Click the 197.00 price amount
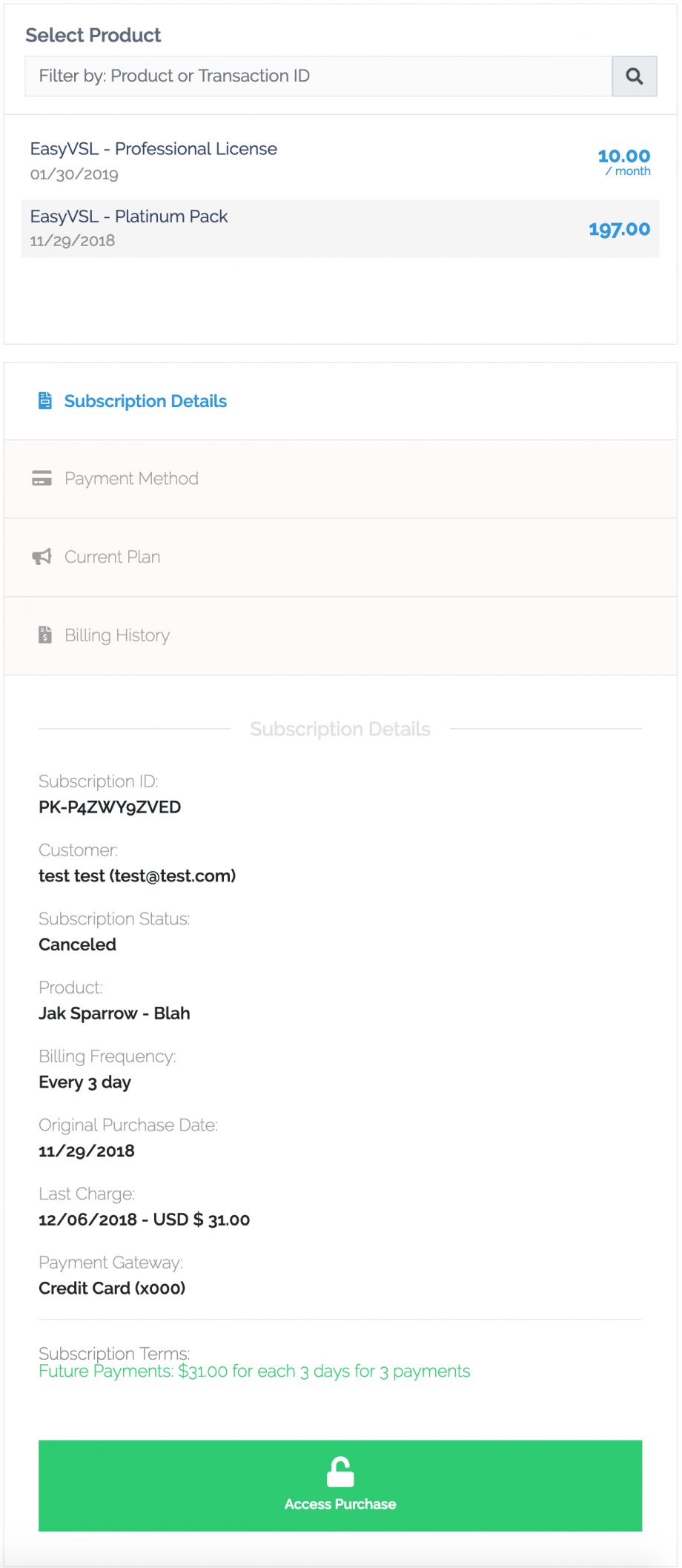 click(x=619, y=230)
